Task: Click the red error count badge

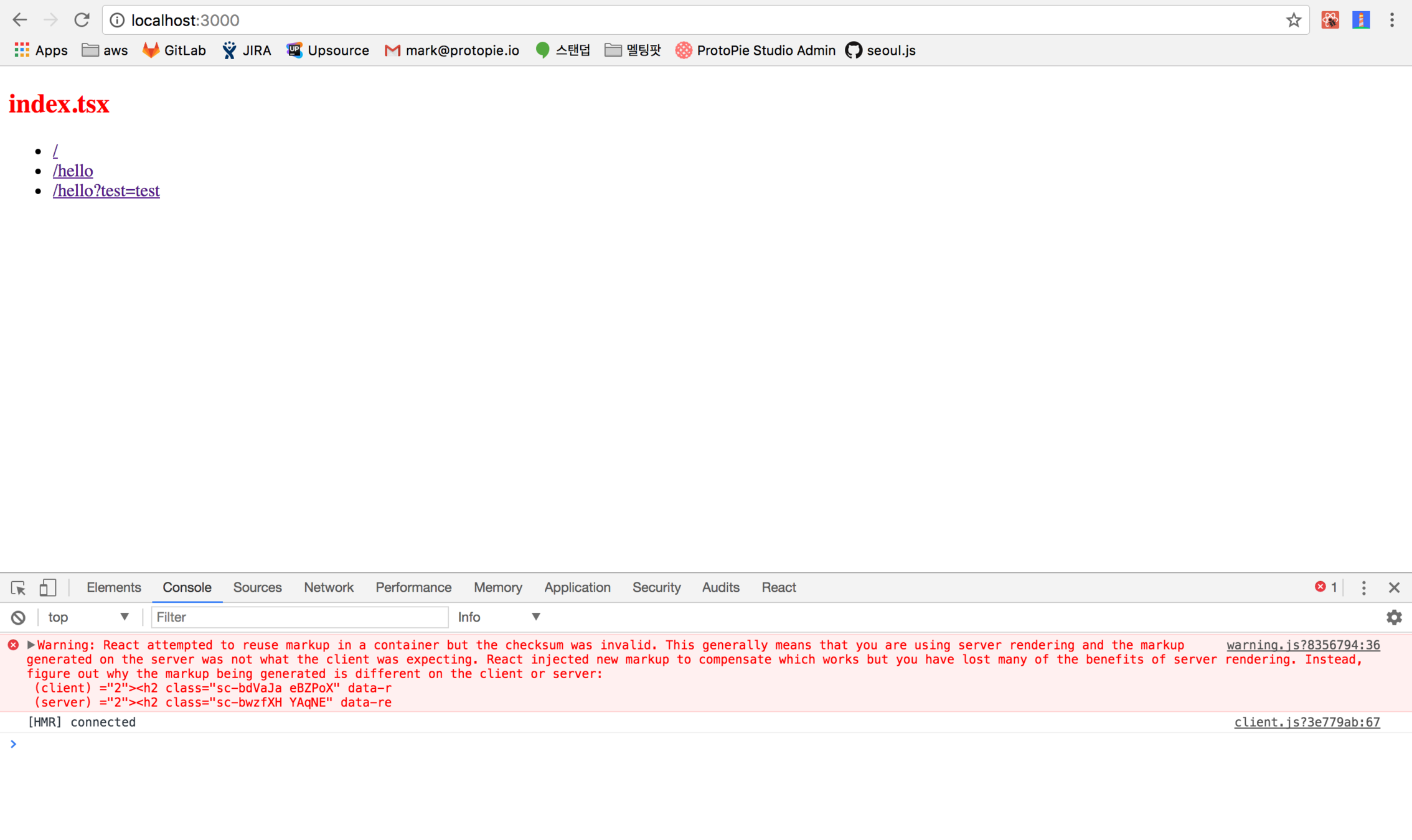Action: click(1325, 587)
